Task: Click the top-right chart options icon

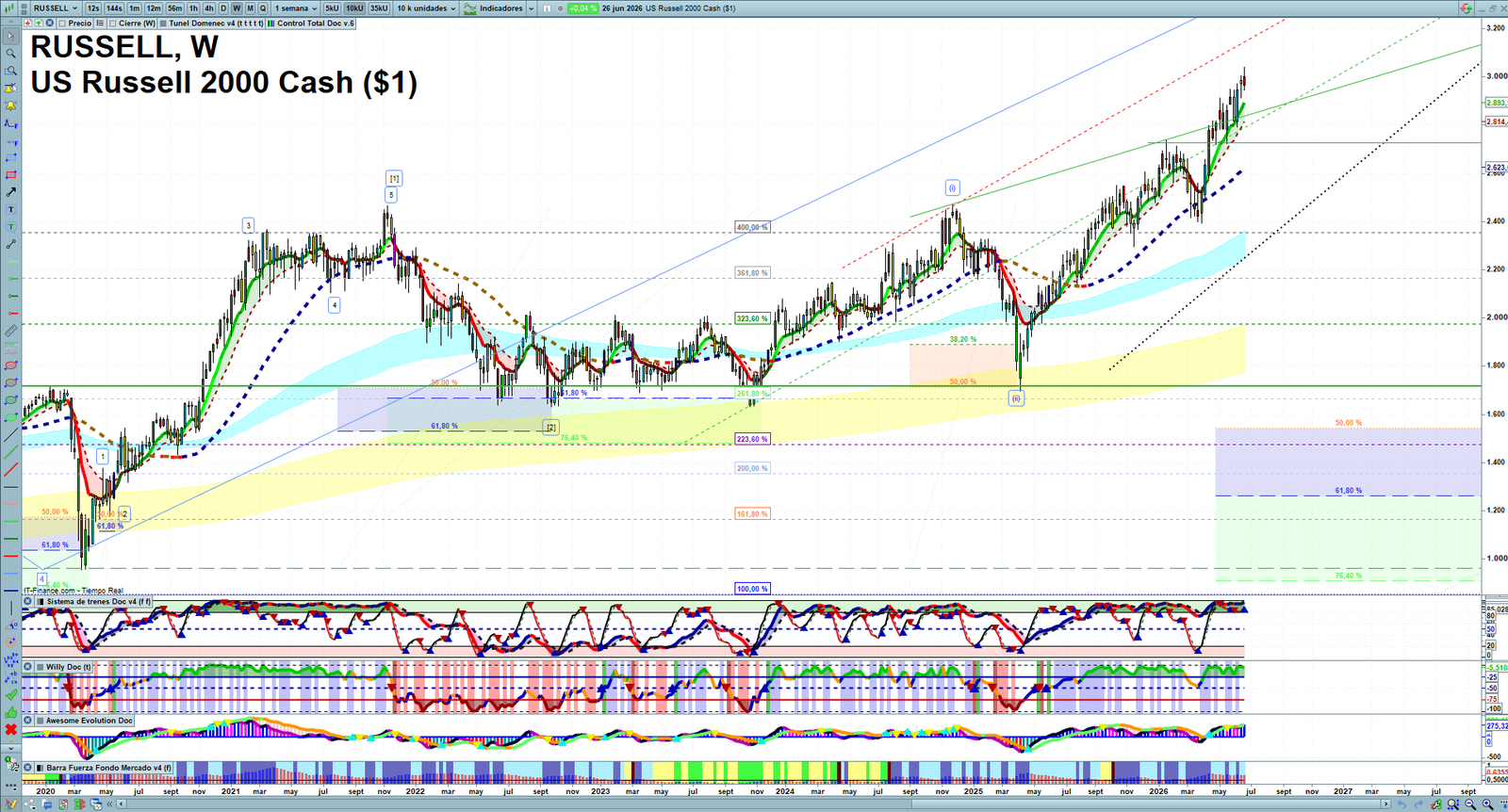Action: click(x=1466, y=8)
